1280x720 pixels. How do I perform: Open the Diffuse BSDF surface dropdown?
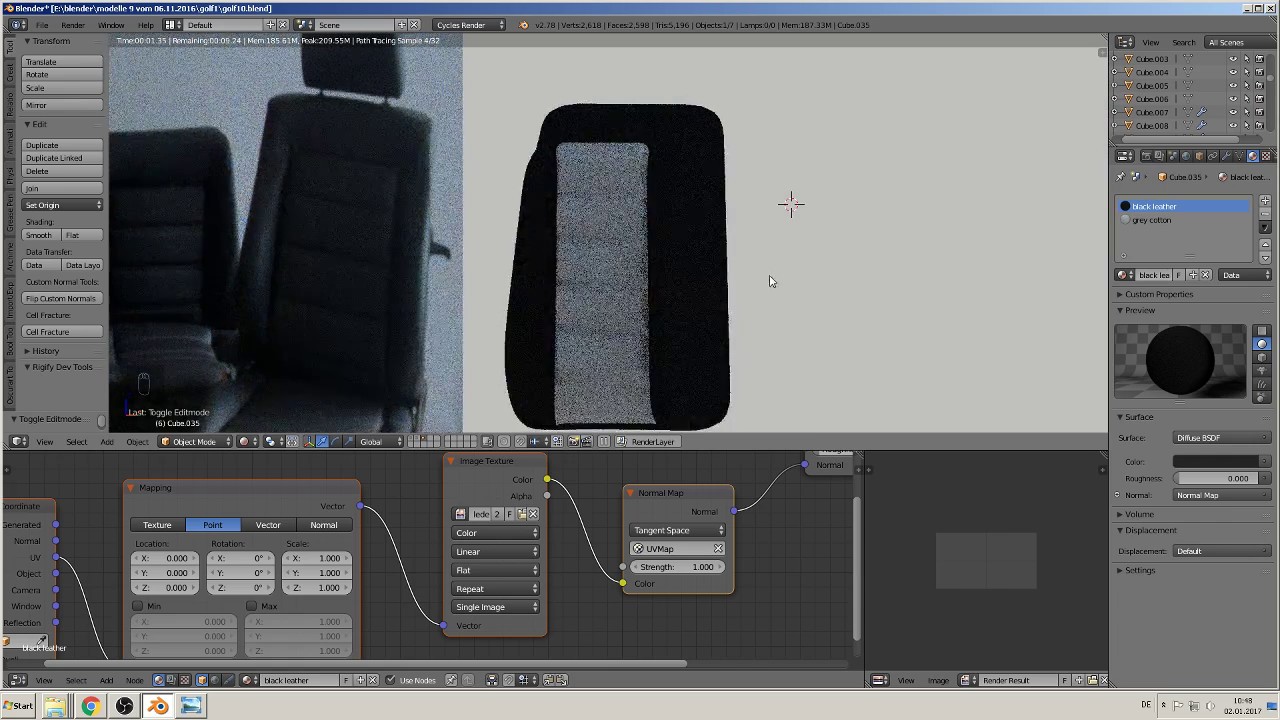[x=1222, y=438]
